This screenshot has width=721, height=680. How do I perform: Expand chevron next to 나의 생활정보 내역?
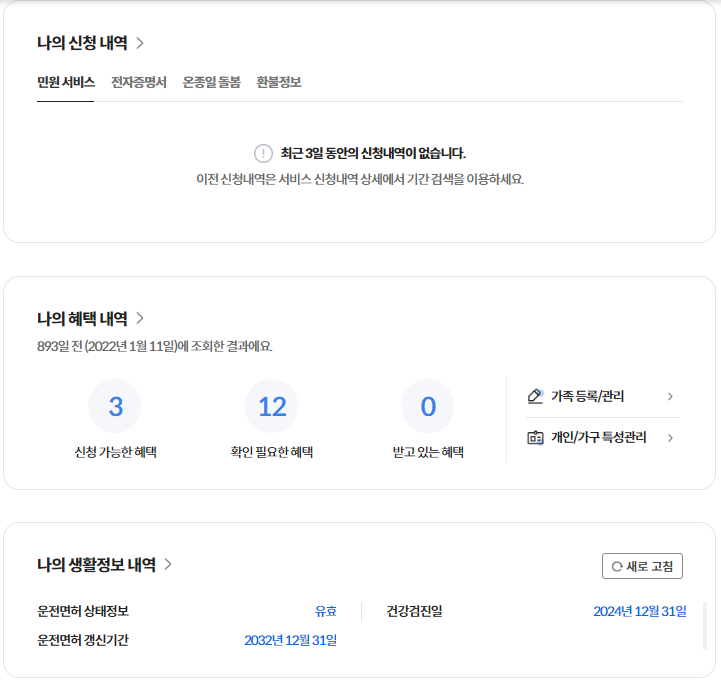168,564
